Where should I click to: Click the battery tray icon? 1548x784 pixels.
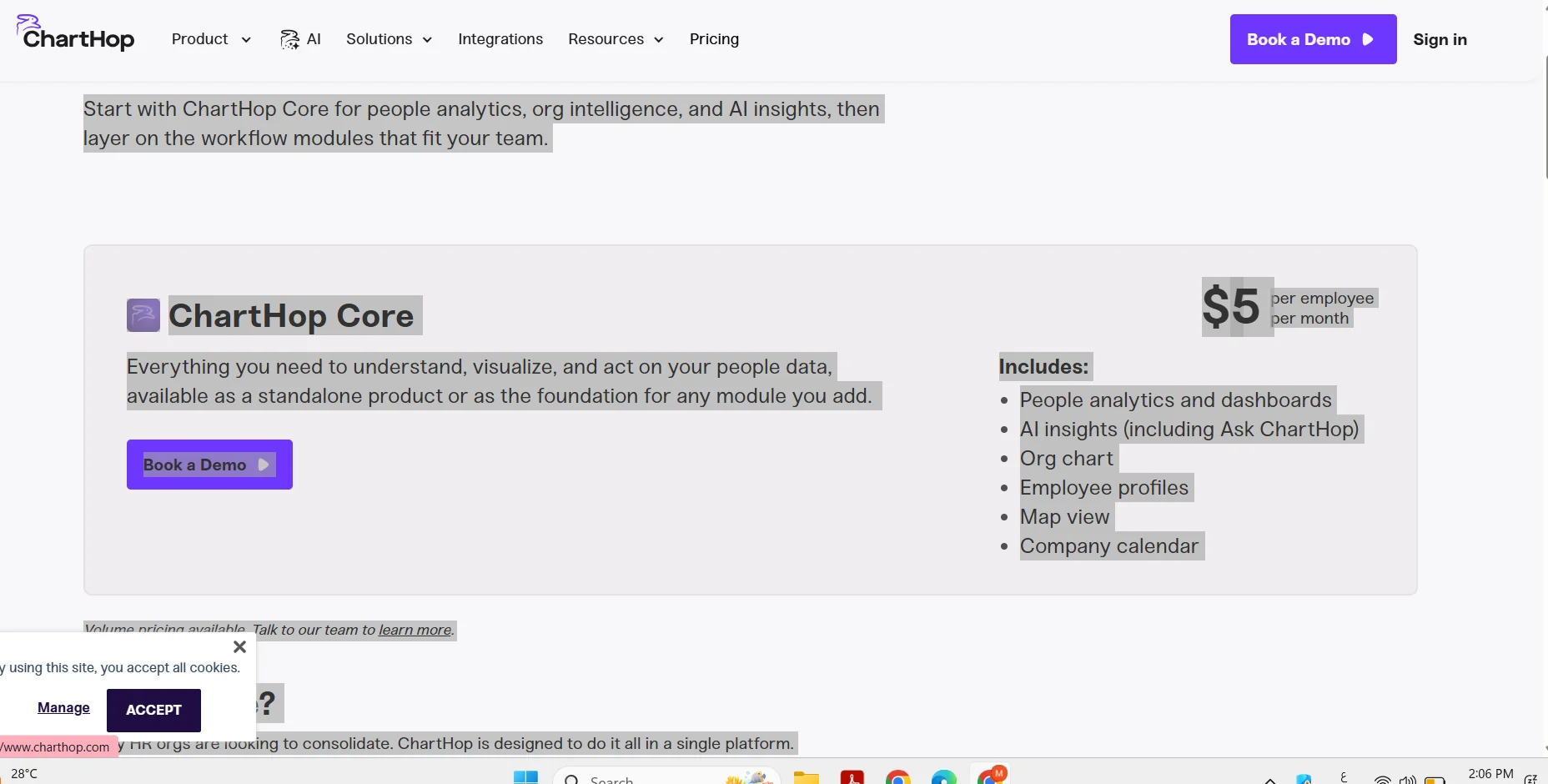tap(1435, 780)
